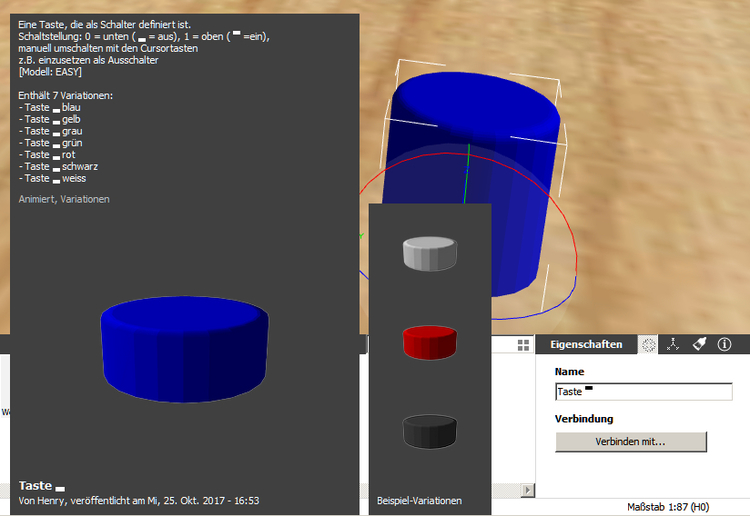
Task: Click the 'Von Henry, veröffentlicht am' line
Action: click(139, 501)
